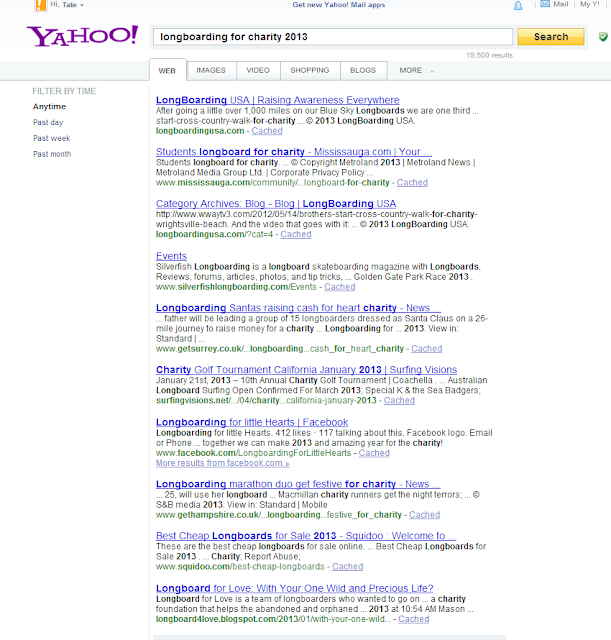Click the Yahoo! logo
Image resolution: width=611 pixels, height=640 pixels.
click(x=82, y=36)
